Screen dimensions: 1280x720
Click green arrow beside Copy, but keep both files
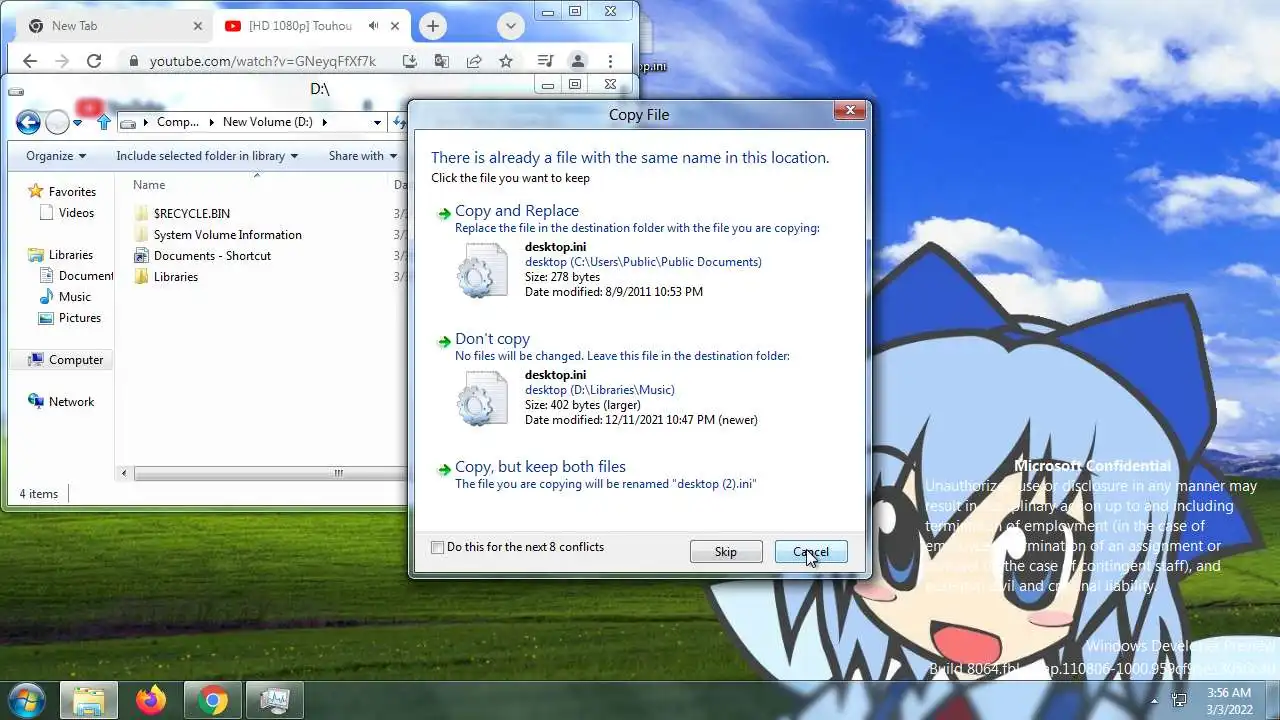tap(444, 469)
